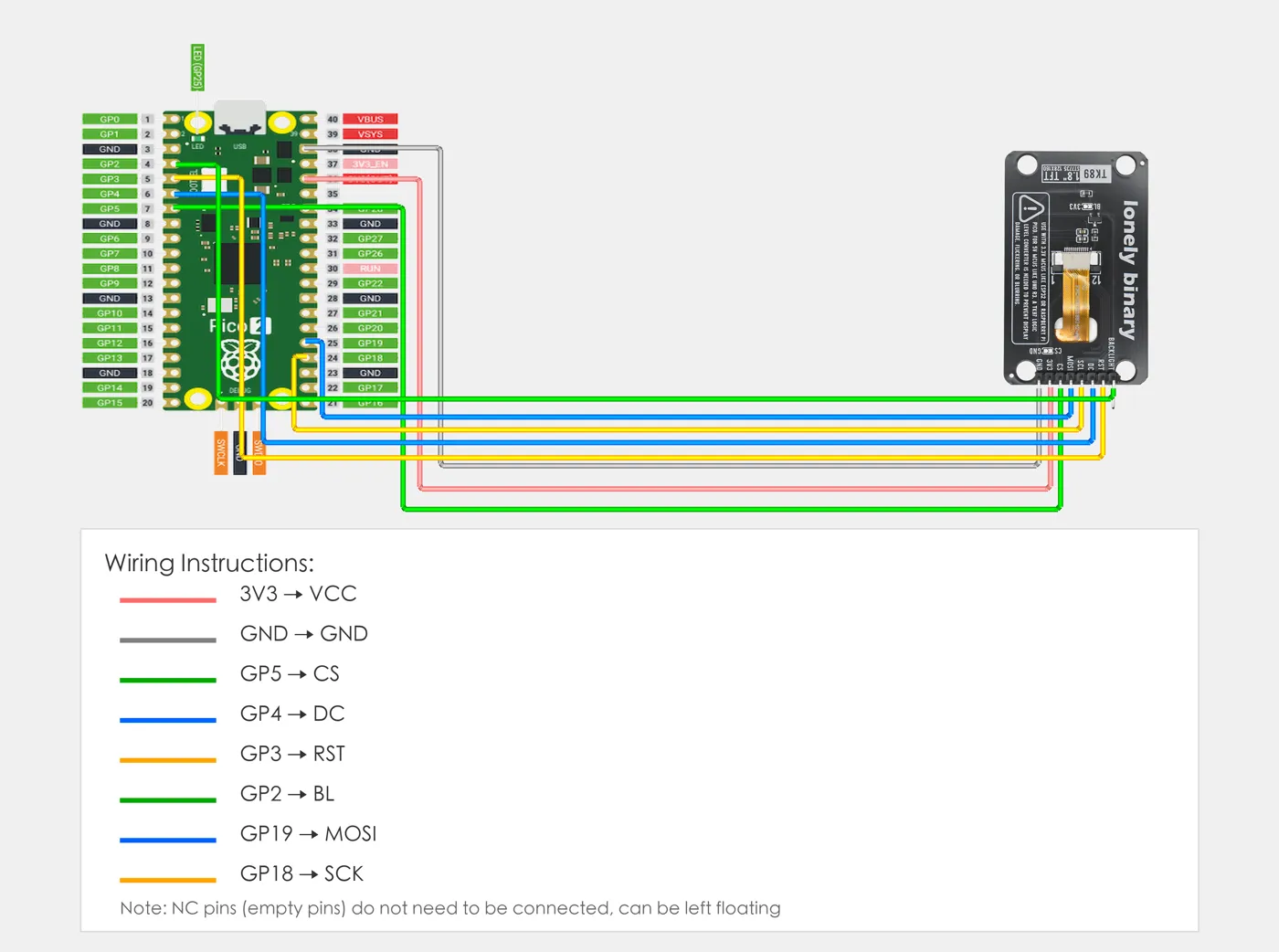Click the GND label at pin 33
Image resolution: width=1279 pixels, height=952 pixels.
coord(370,224)
